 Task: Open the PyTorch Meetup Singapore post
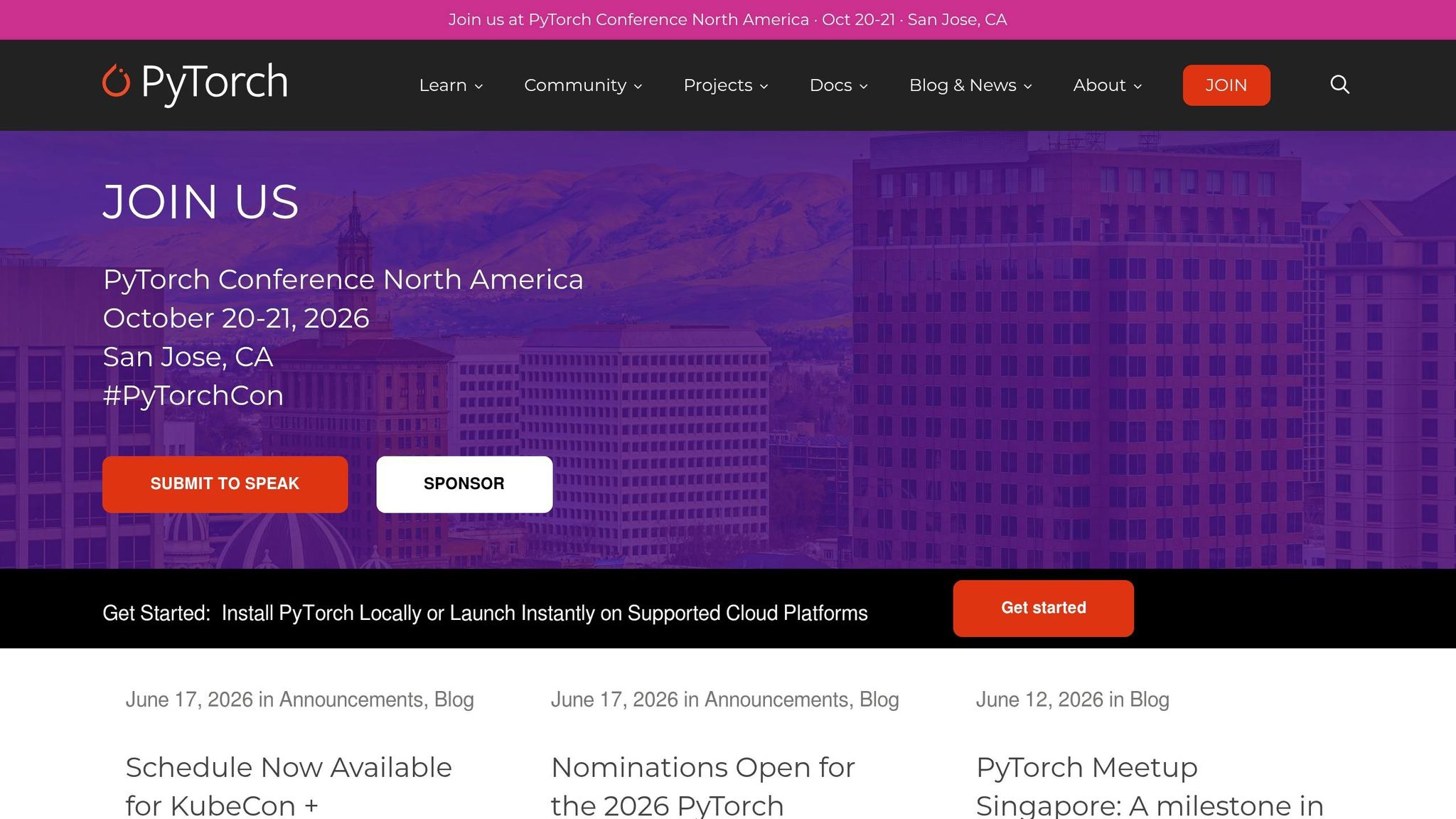(1150, 786)
